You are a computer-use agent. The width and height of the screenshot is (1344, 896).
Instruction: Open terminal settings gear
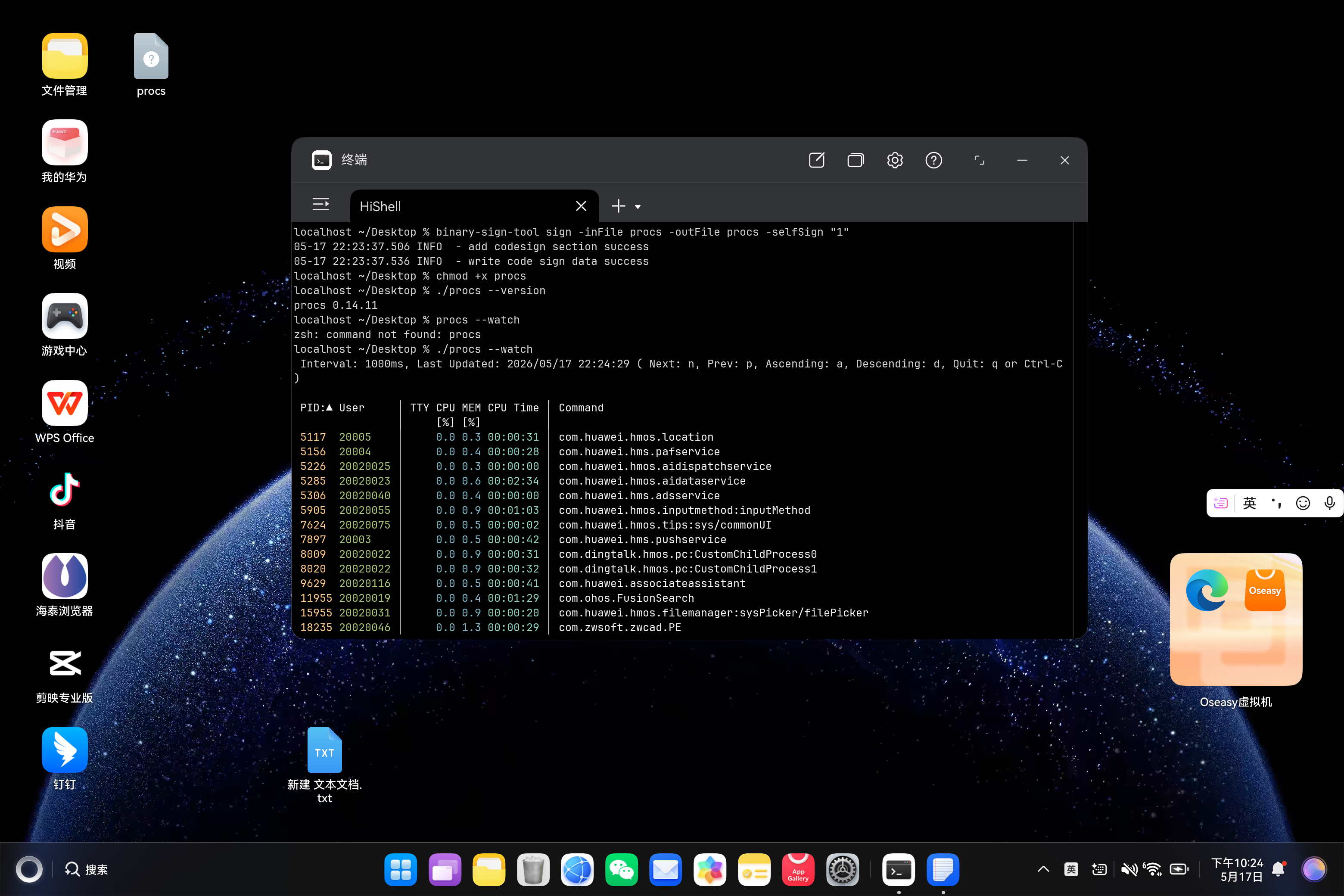[895, 160]
